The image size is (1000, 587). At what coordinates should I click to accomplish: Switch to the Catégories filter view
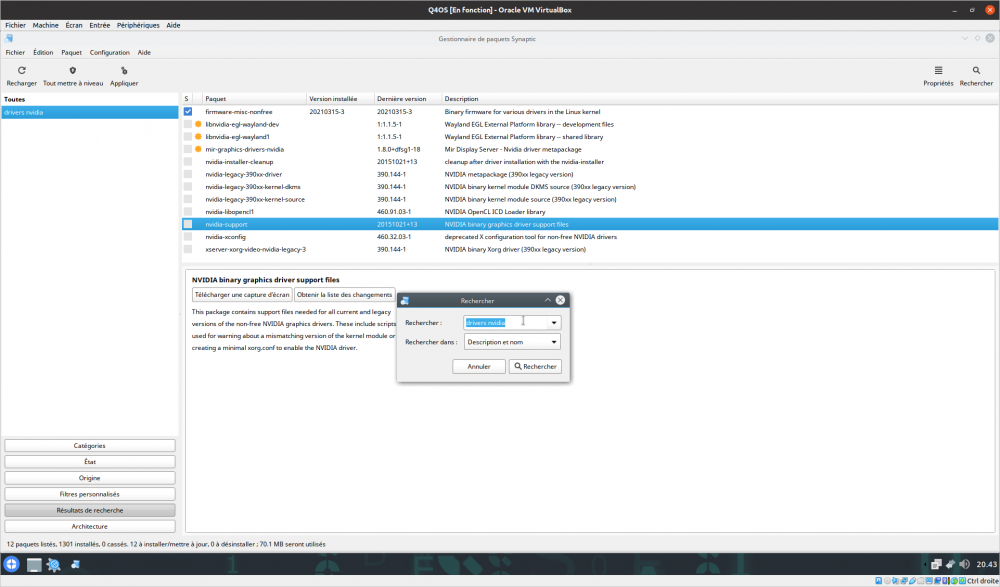point(90,445)
